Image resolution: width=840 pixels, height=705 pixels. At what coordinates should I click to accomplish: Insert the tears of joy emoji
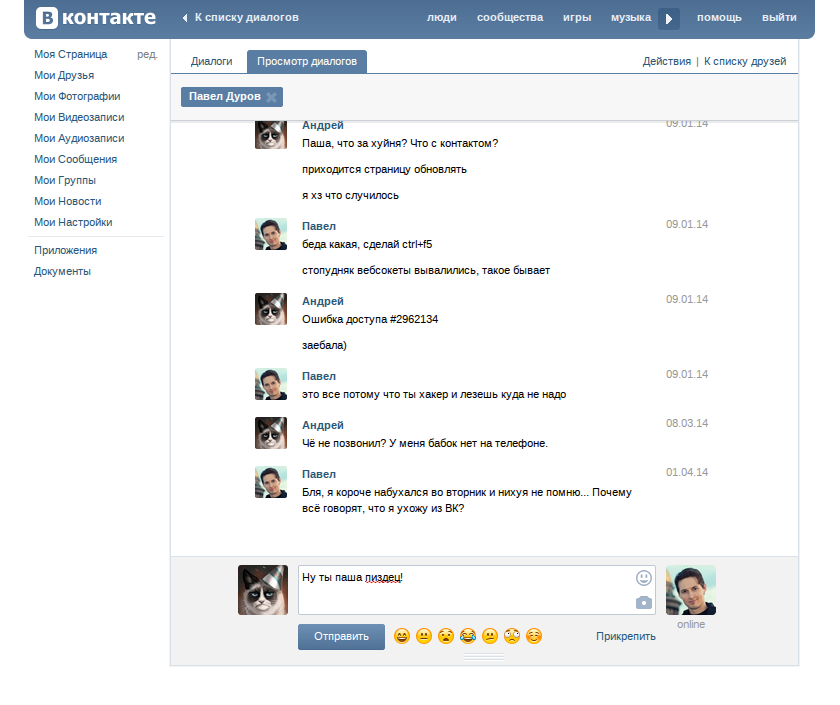(x=468, y=636)
